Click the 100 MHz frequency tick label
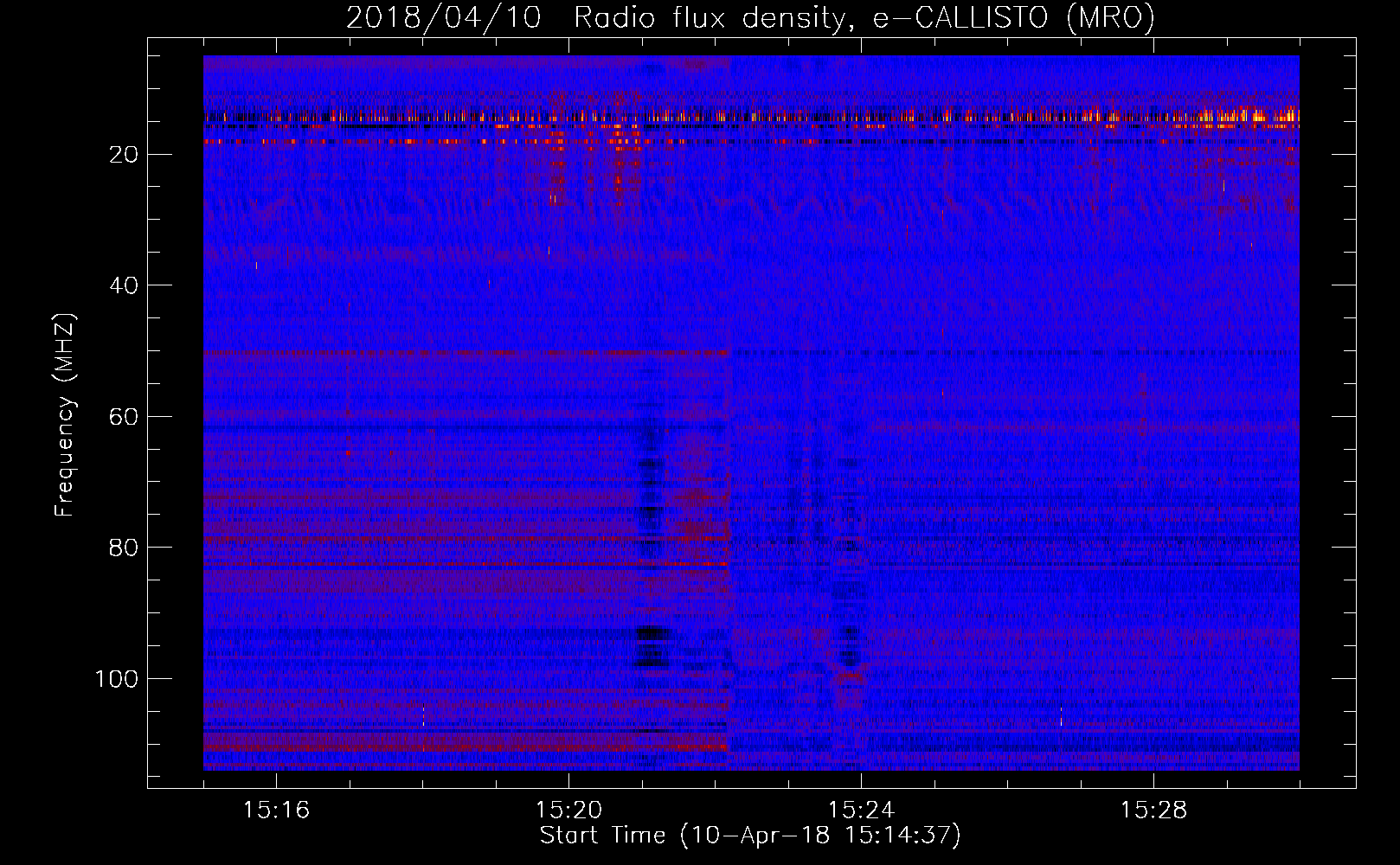 (x=117, y=679)
